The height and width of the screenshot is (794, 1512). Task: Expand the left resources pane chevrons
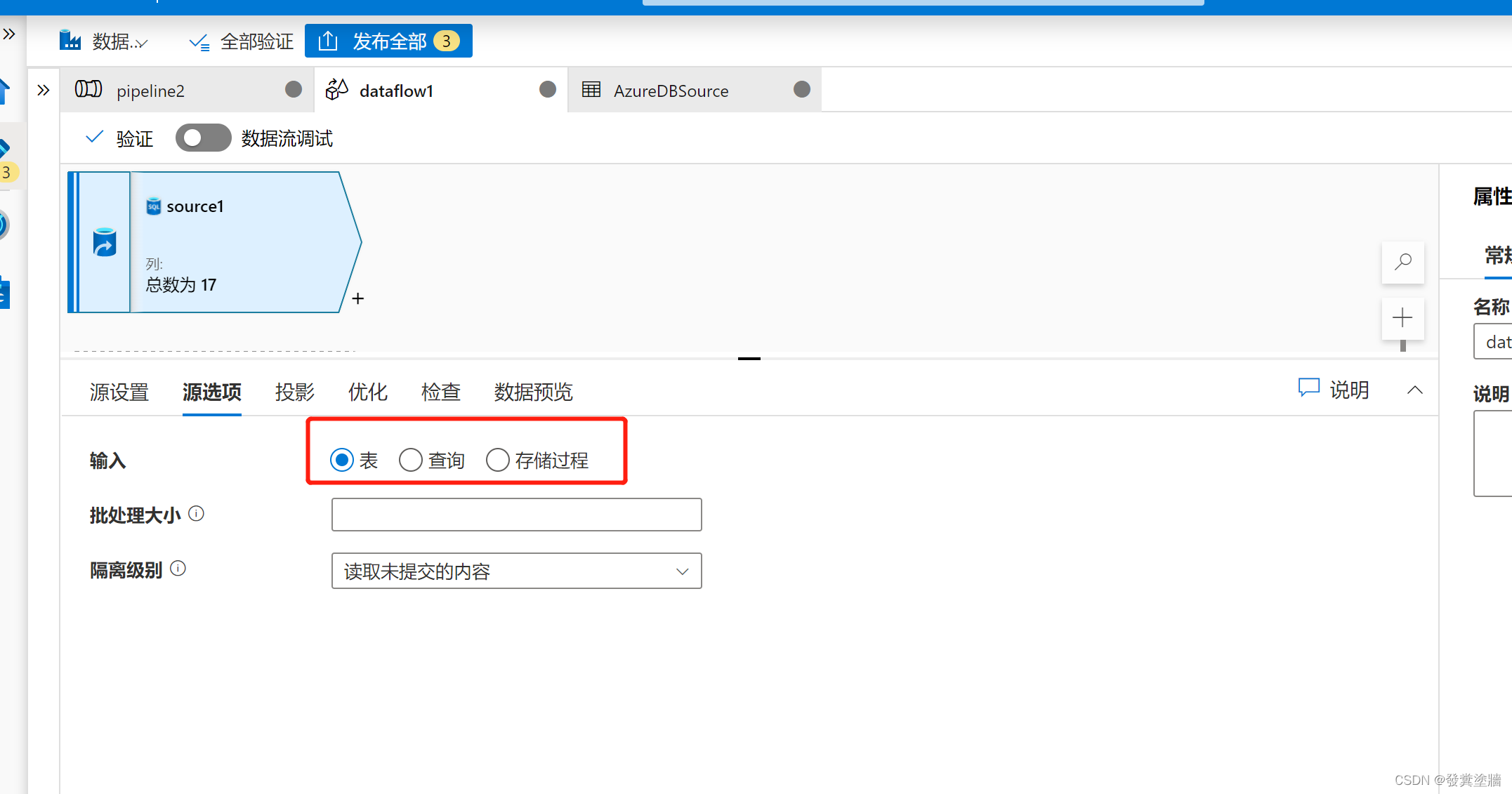pos(44,90)
